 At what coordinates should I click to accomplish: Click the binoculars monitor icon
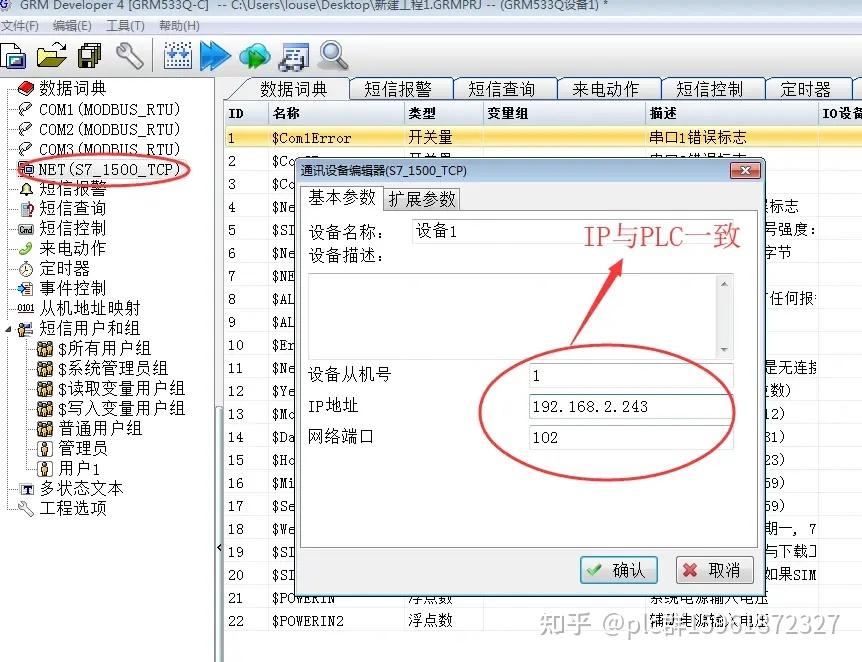(x=294, y=56)
